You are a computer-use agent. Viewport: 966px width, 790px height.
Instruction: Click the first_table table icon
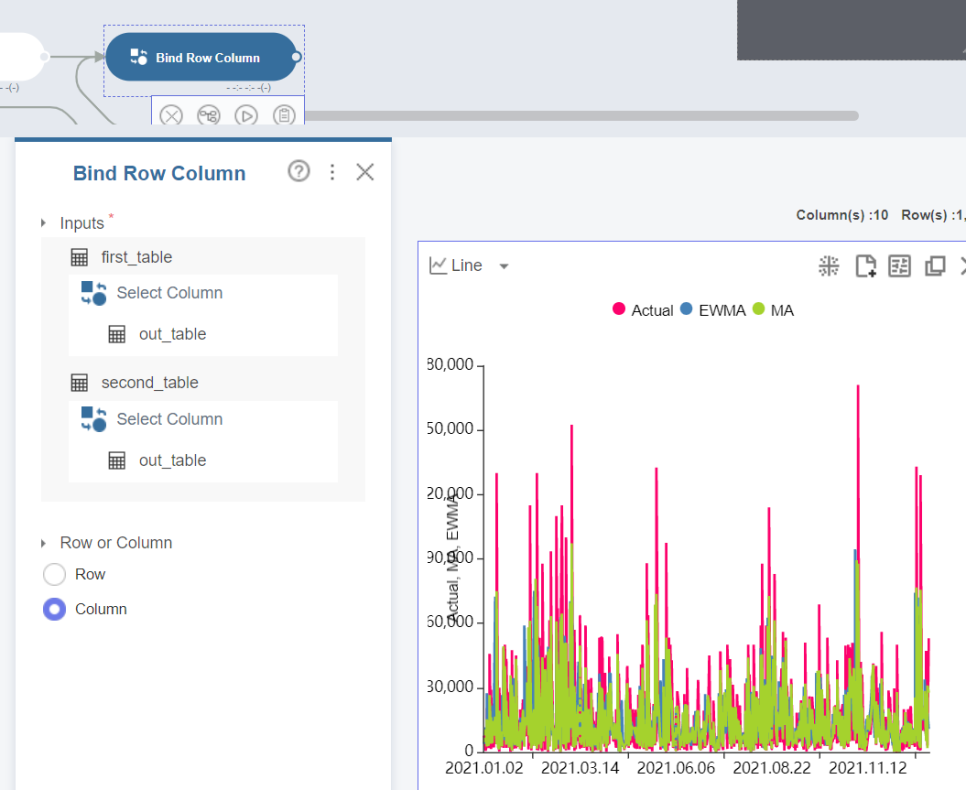point(79,257)
